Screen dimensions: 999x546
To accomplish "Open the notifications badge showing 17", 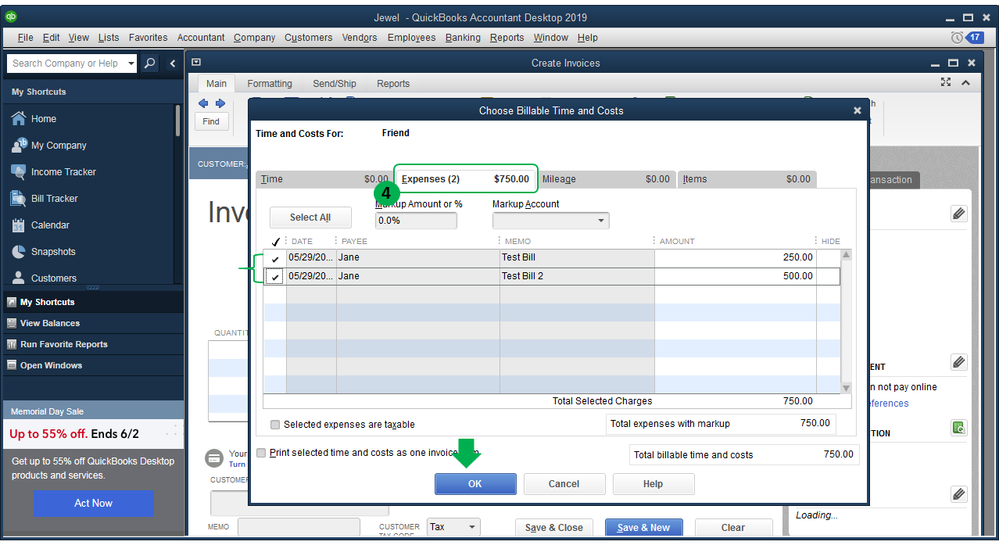I will (x=975, y=38).
